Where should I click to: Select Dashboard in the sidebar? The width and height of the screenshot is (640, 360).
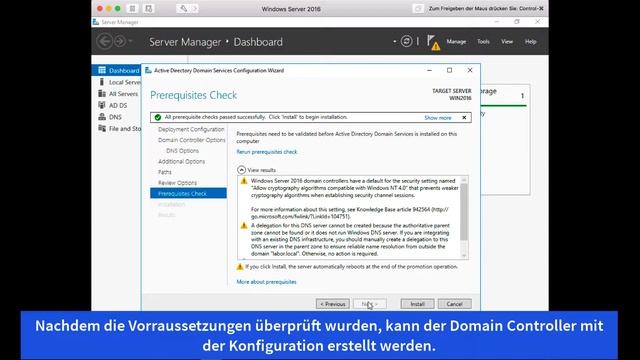[116, 70]
